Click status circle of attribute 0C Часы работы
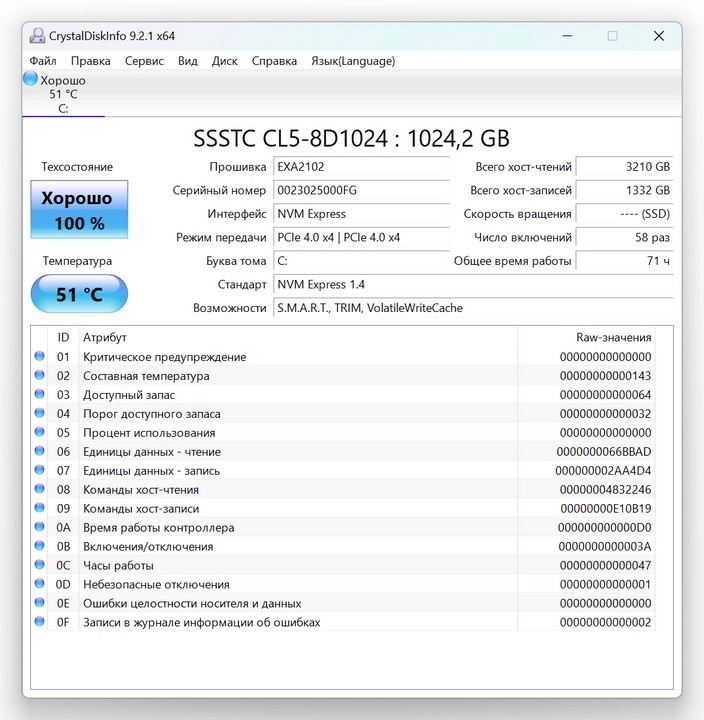This screenshot has width=704, height=720. (39, 565)
